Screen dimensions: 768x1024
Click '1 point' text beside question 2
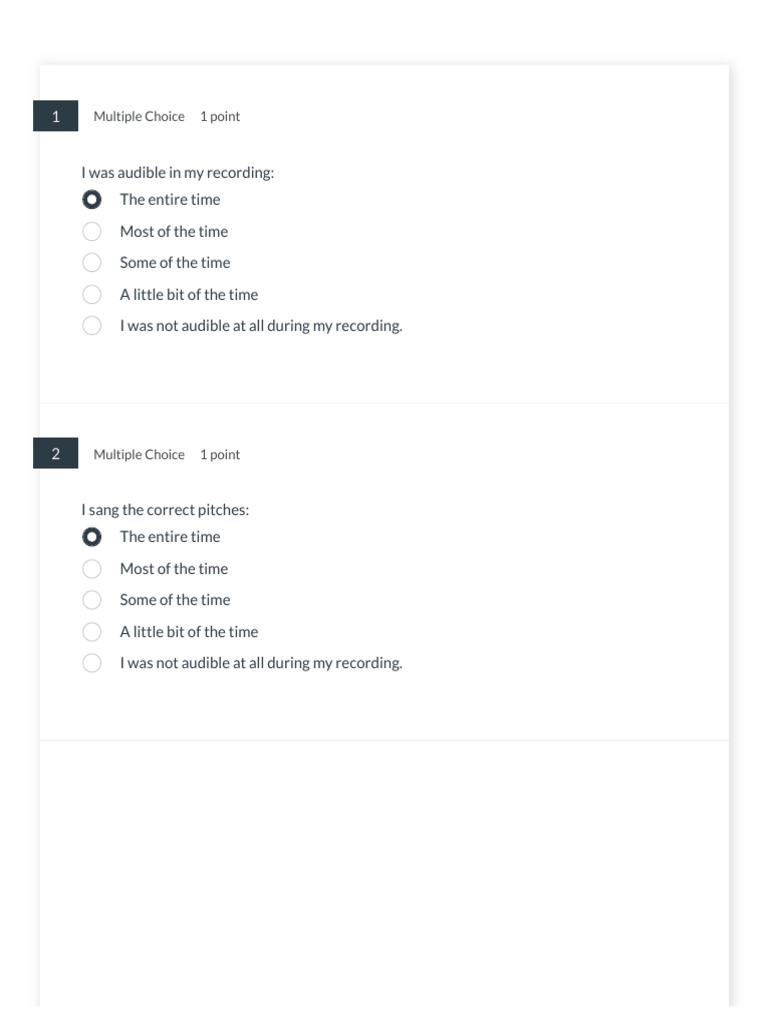(220, 455)
